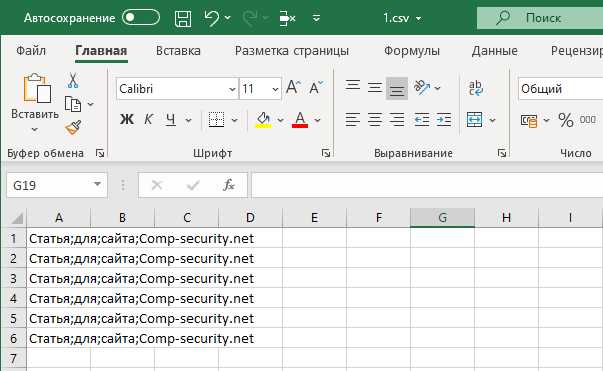Click the Вставить paste clipboard icon
The height and width of the screenshot is (371, 603).
tap(37, 88)
